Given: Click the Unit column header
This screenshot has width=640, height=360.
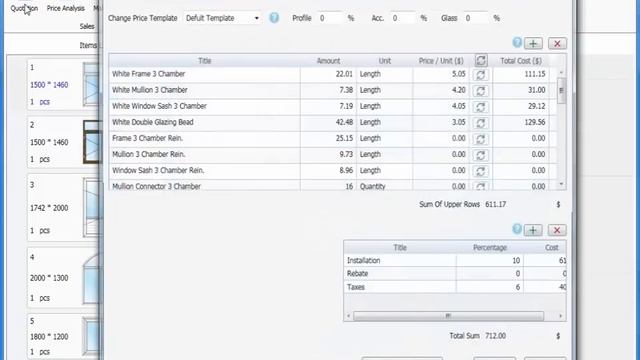Looking at the screenshot, I should (384, 61).
